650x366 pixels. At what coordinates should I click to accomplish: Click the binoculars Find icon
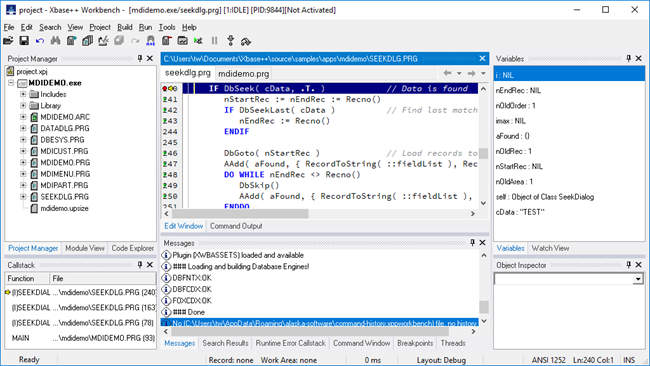pos(56,41)
